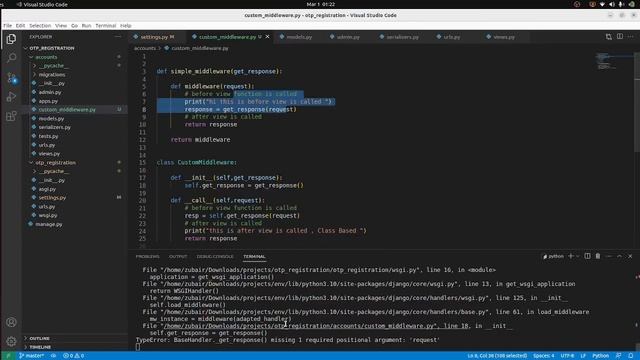Open the Search view in activity bar

pos(11,58)
